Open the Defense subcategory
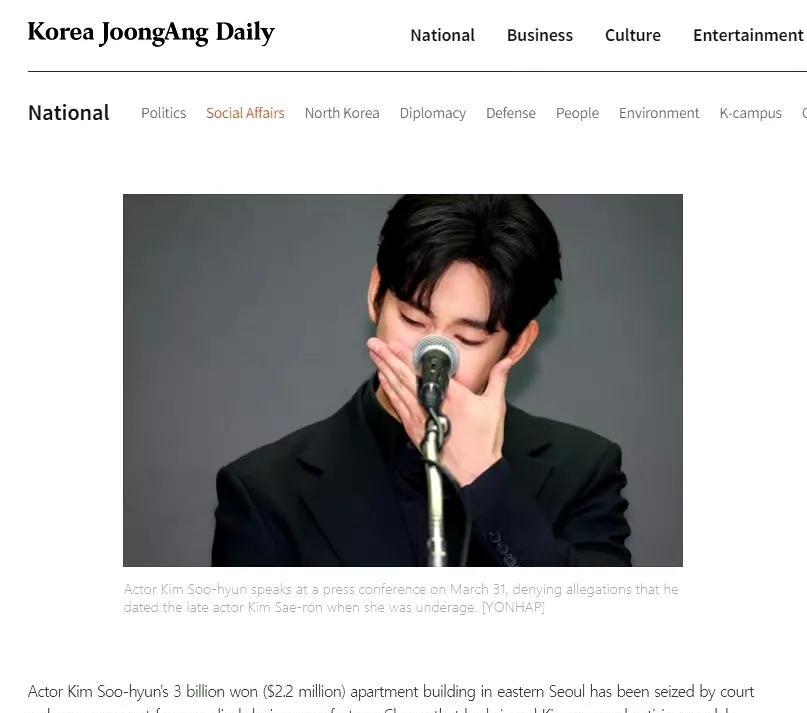Viewport: 807px width, 713px height. [511, 113]
